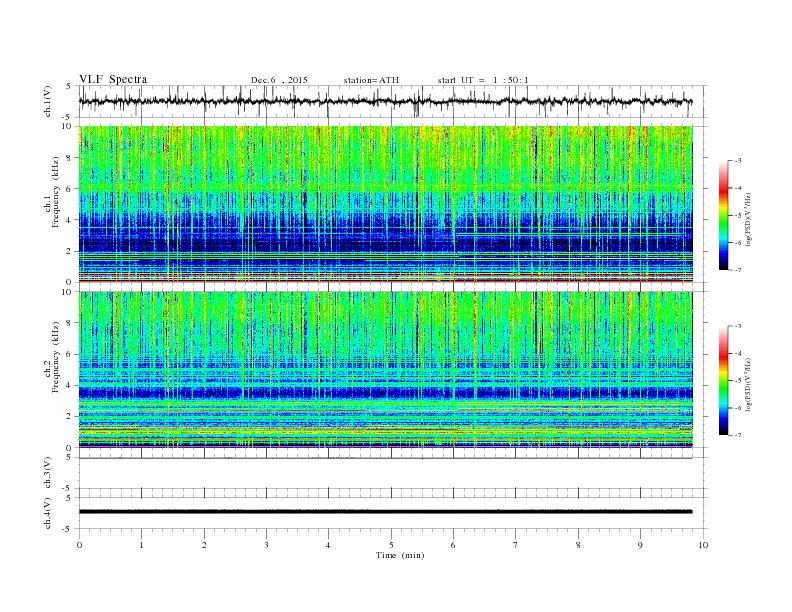Click the "Dec.6 , 2015" date label

(279, 80)
